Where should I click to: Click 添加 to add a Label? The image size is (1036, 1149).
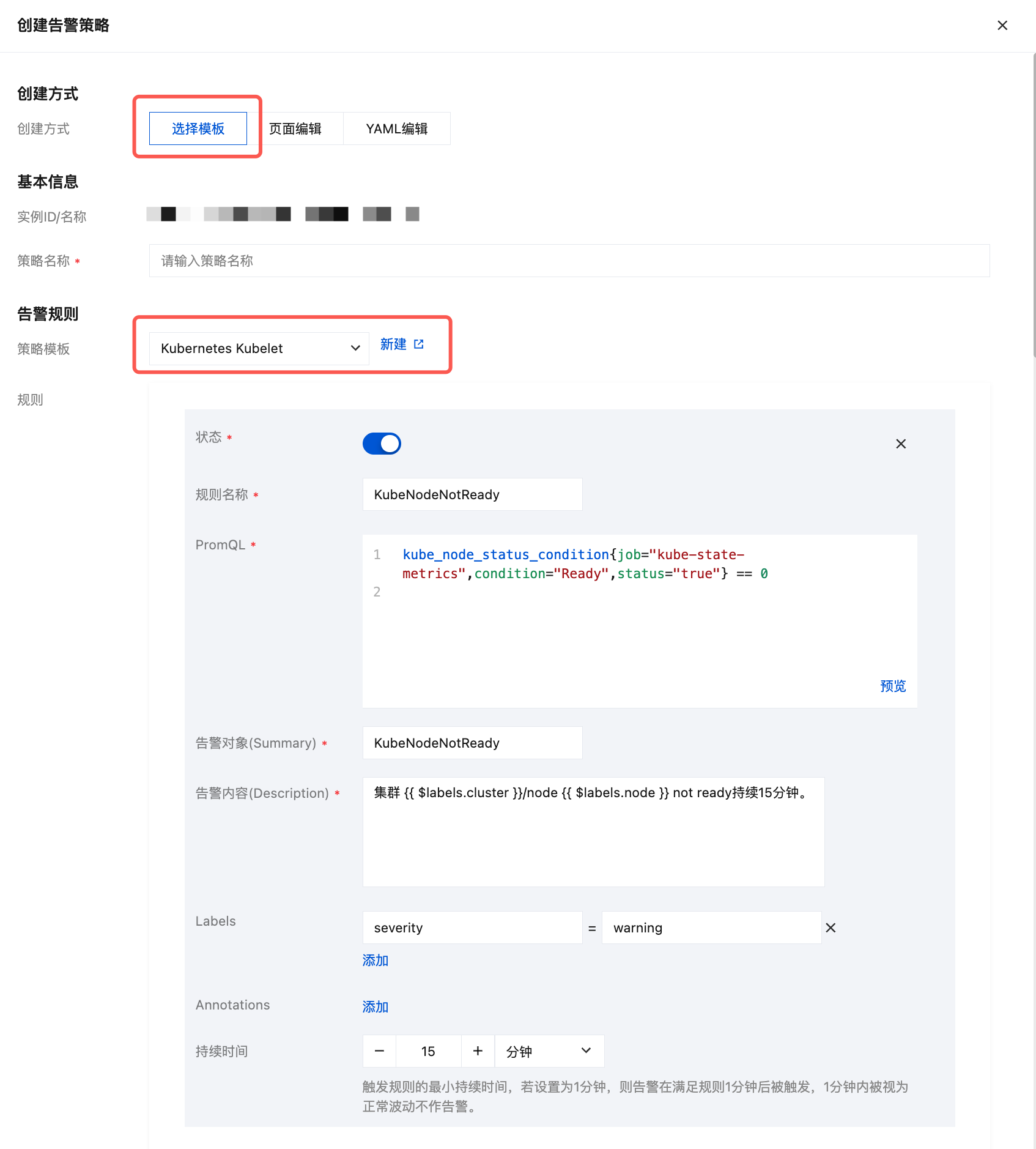tap(376, 960)
